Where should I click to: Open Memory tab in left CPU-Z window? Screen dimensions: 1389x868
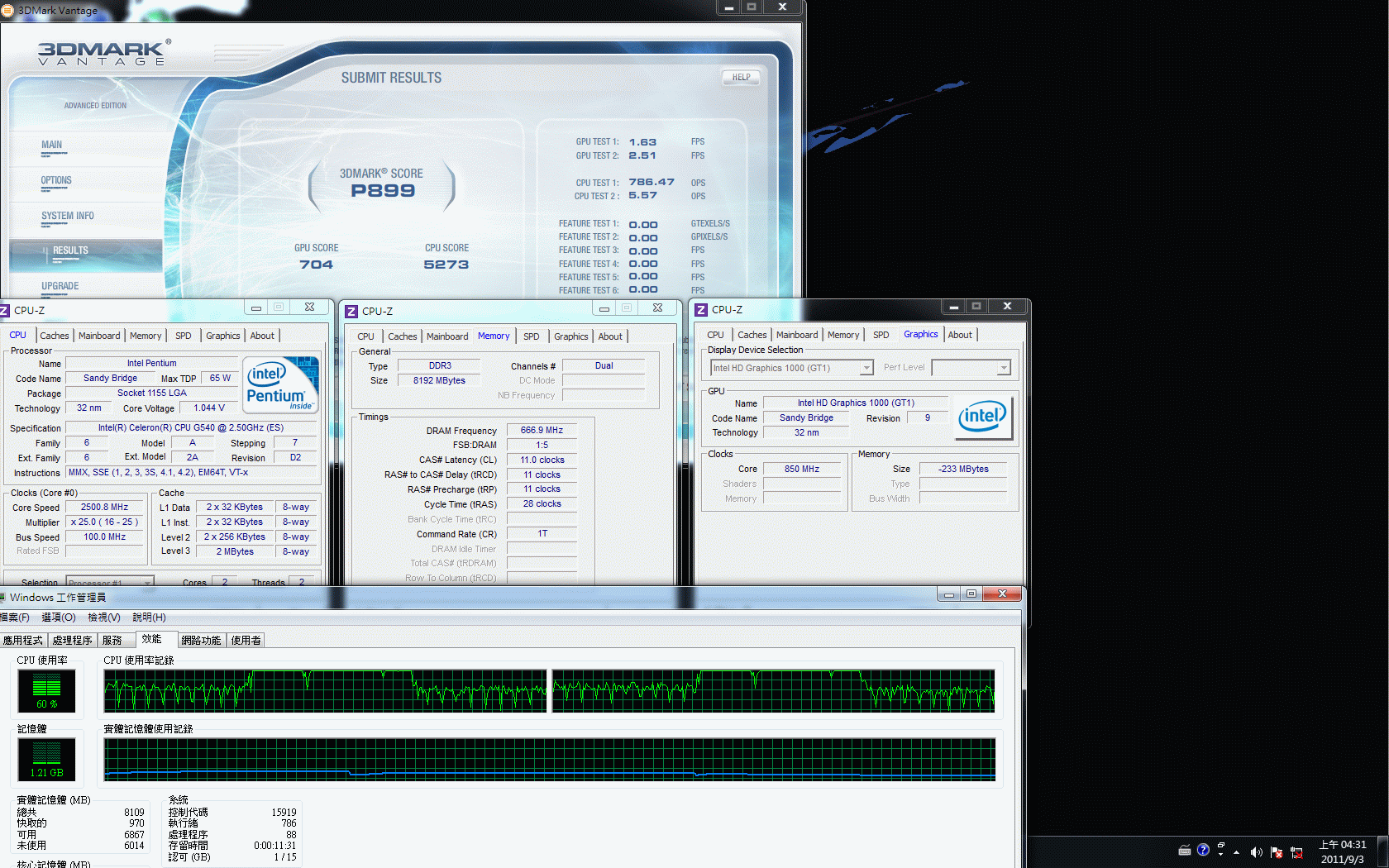[146, 336]
